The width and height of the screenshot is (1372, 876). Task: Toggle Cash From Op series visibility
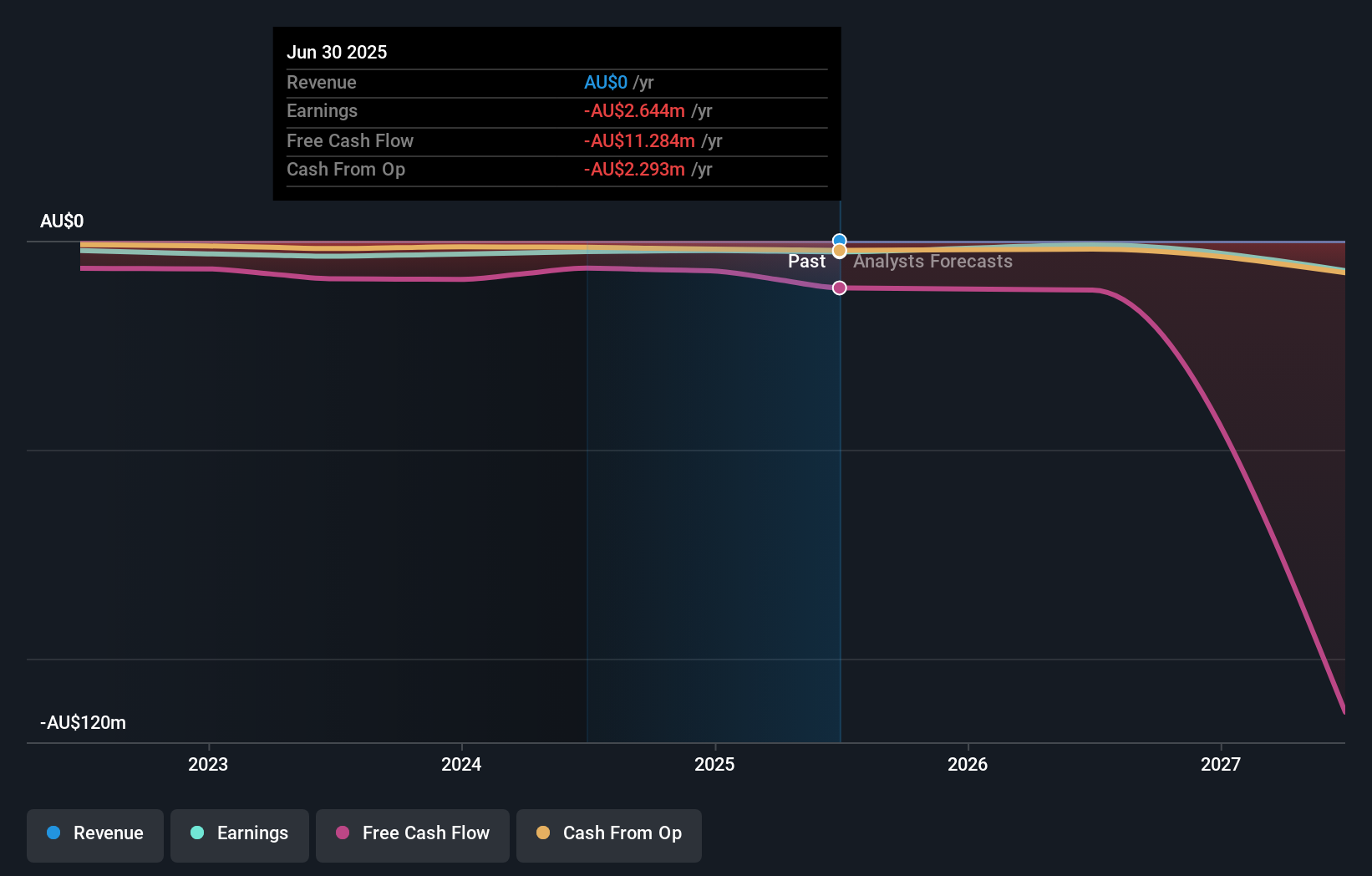tap(608, 835)
